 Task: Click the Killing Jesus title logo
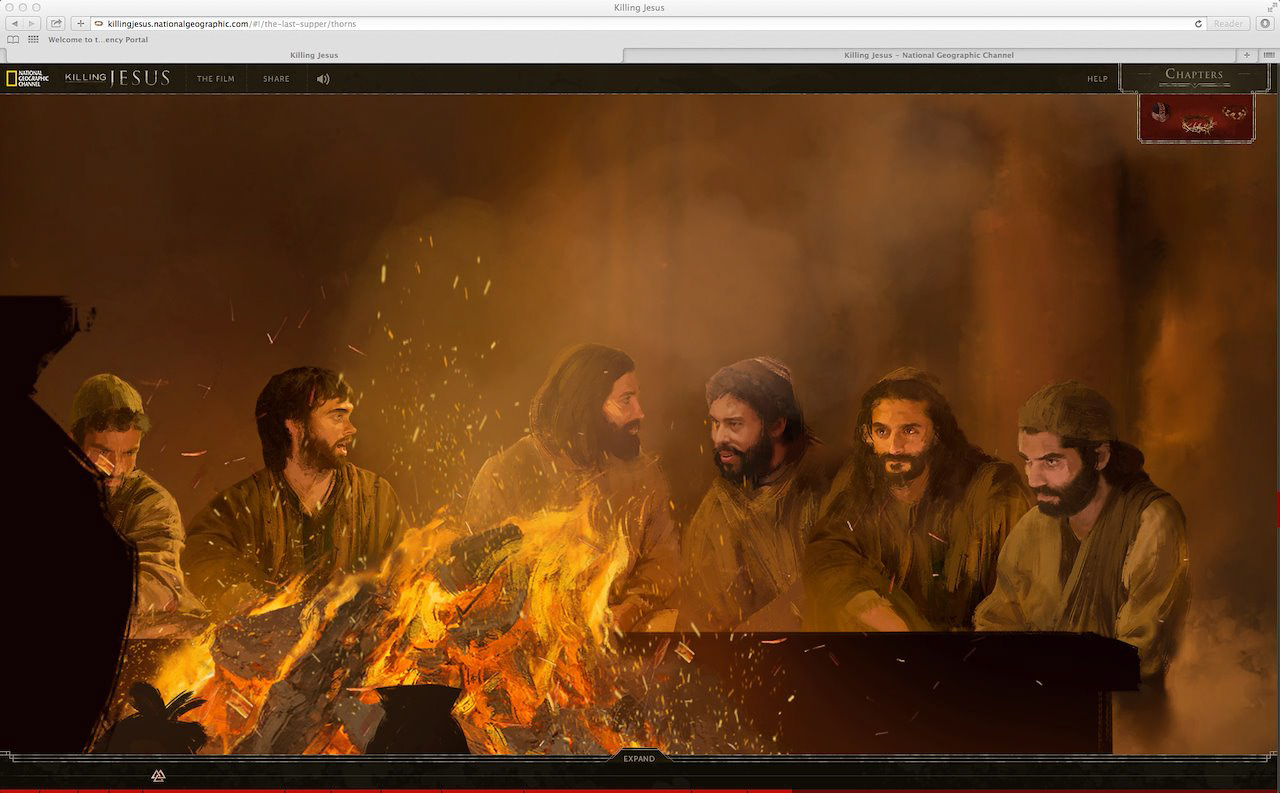(x=118, y=78)
